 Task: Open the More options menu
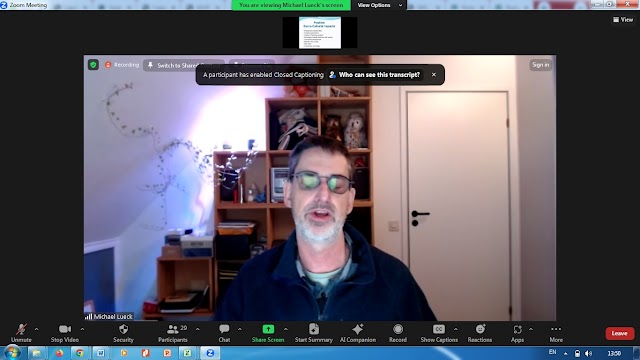pos(556,333)
